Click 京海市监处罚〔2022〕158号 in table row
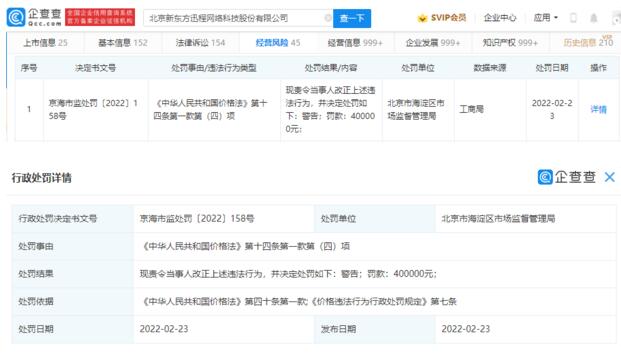Screen dimensions: 621x360 point(93,110)
